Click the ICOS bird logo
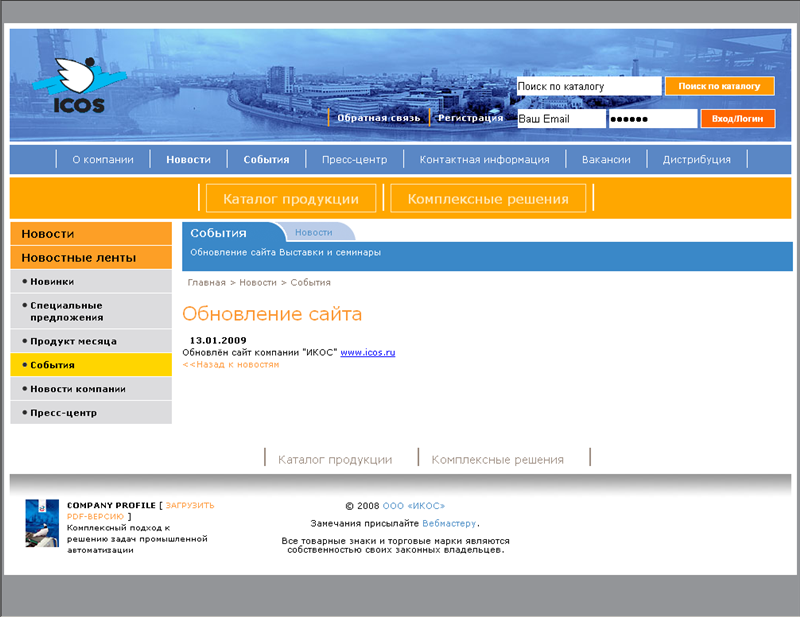Image resolution: width=800 pixels, height=617 pixels. (x=78, y=88)
